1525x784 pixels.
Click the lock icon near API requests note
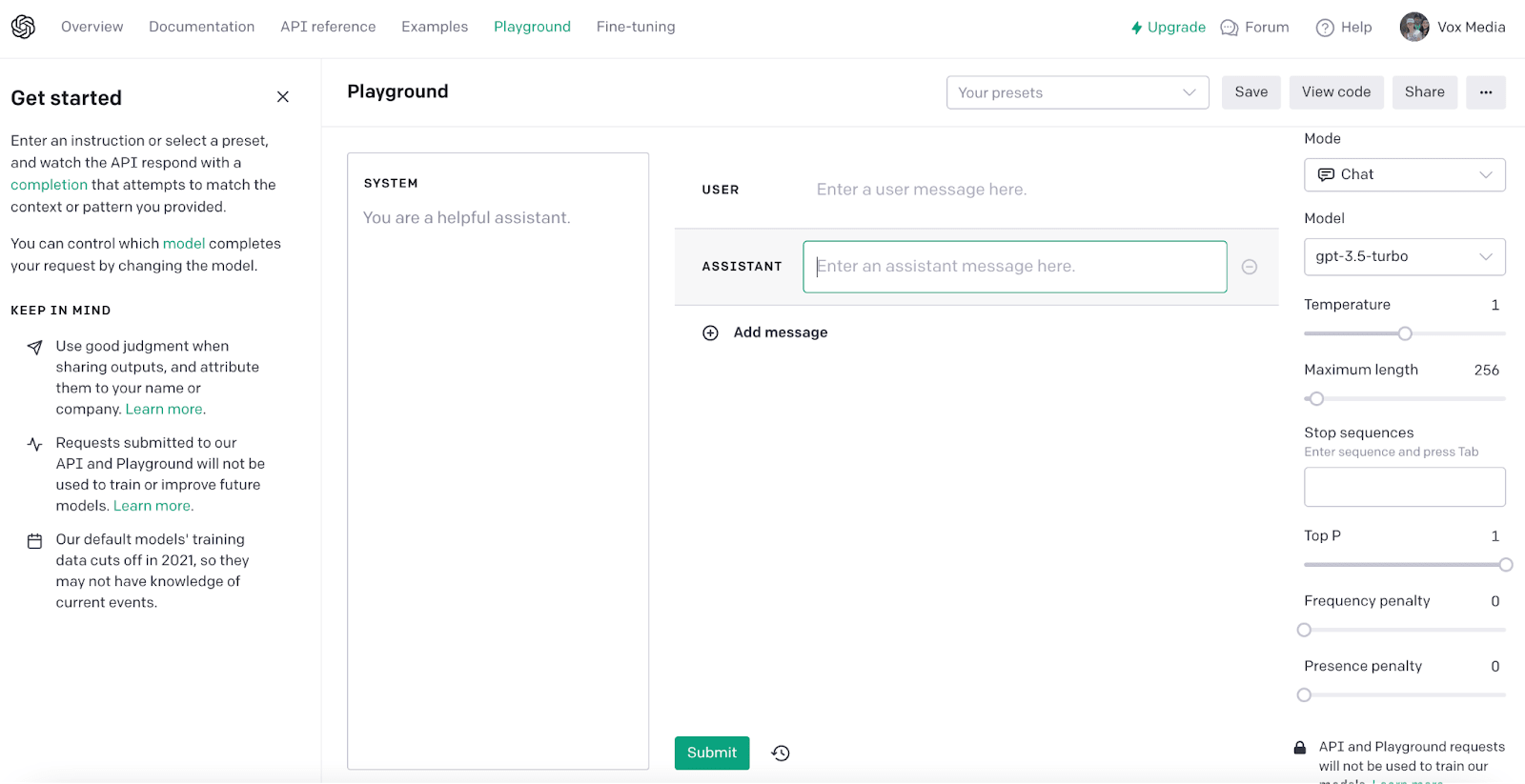pos(1300,748)
